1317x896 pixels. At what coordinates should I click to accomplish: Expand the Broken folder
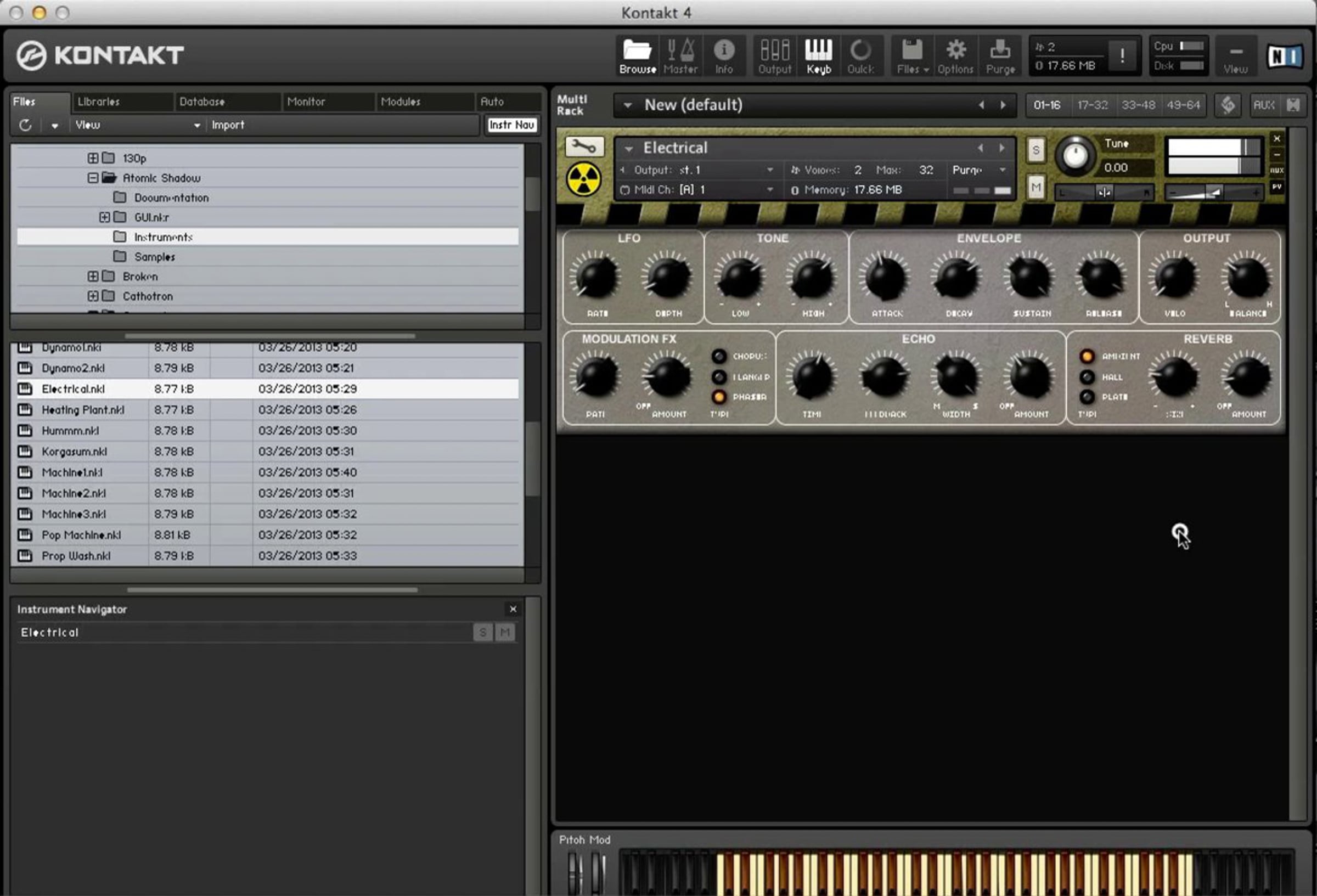tap(93, 277)
